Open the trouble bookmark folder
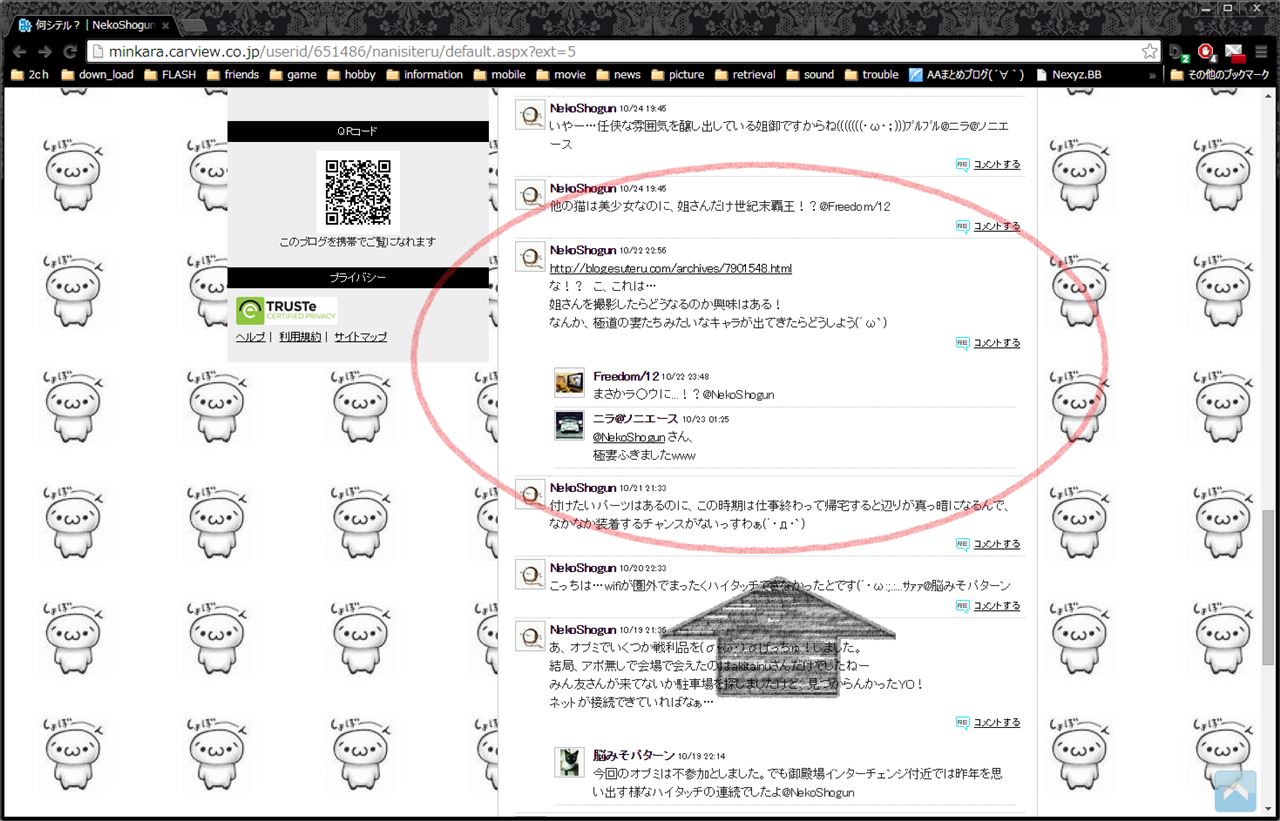The image size is (1280, 821). coord(871,74)
